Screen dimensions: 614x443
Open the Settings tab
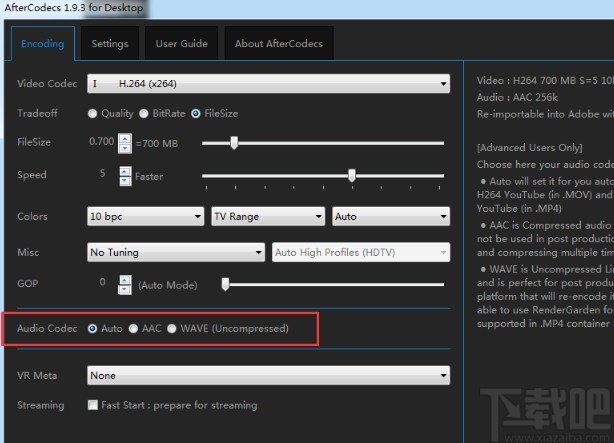tap(110, 43)
